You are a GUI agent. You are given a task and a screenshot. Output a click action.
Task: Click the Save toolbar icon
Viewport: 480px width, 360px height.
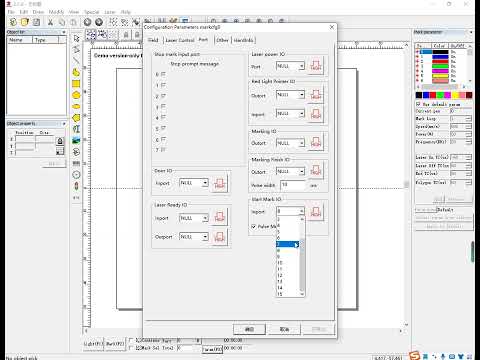click(x=36, y=22)
